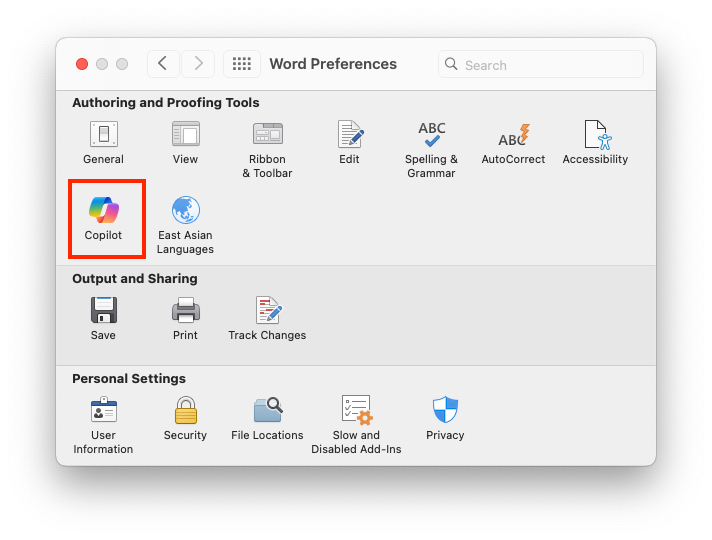Open Copilot settings
The image size is (712, 540).
[x=103, y=212]
